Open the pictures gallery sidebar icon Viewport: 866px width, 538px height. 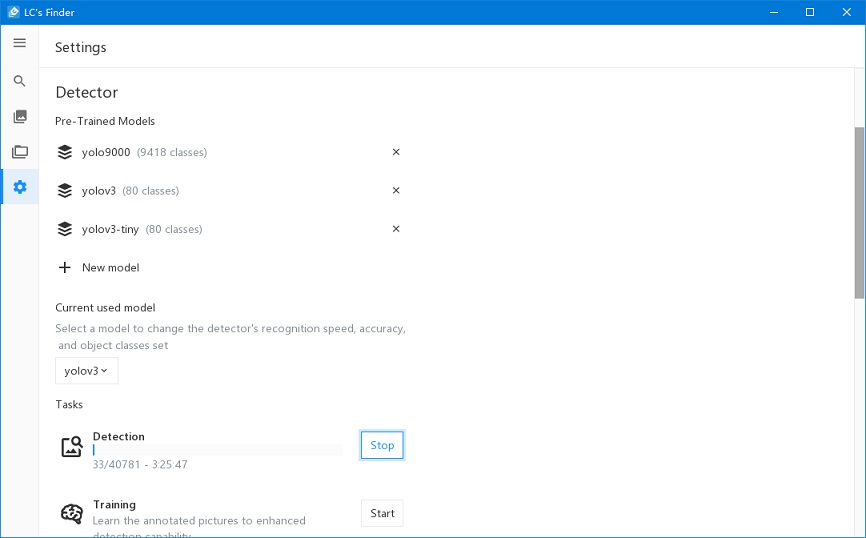[20, 116]
